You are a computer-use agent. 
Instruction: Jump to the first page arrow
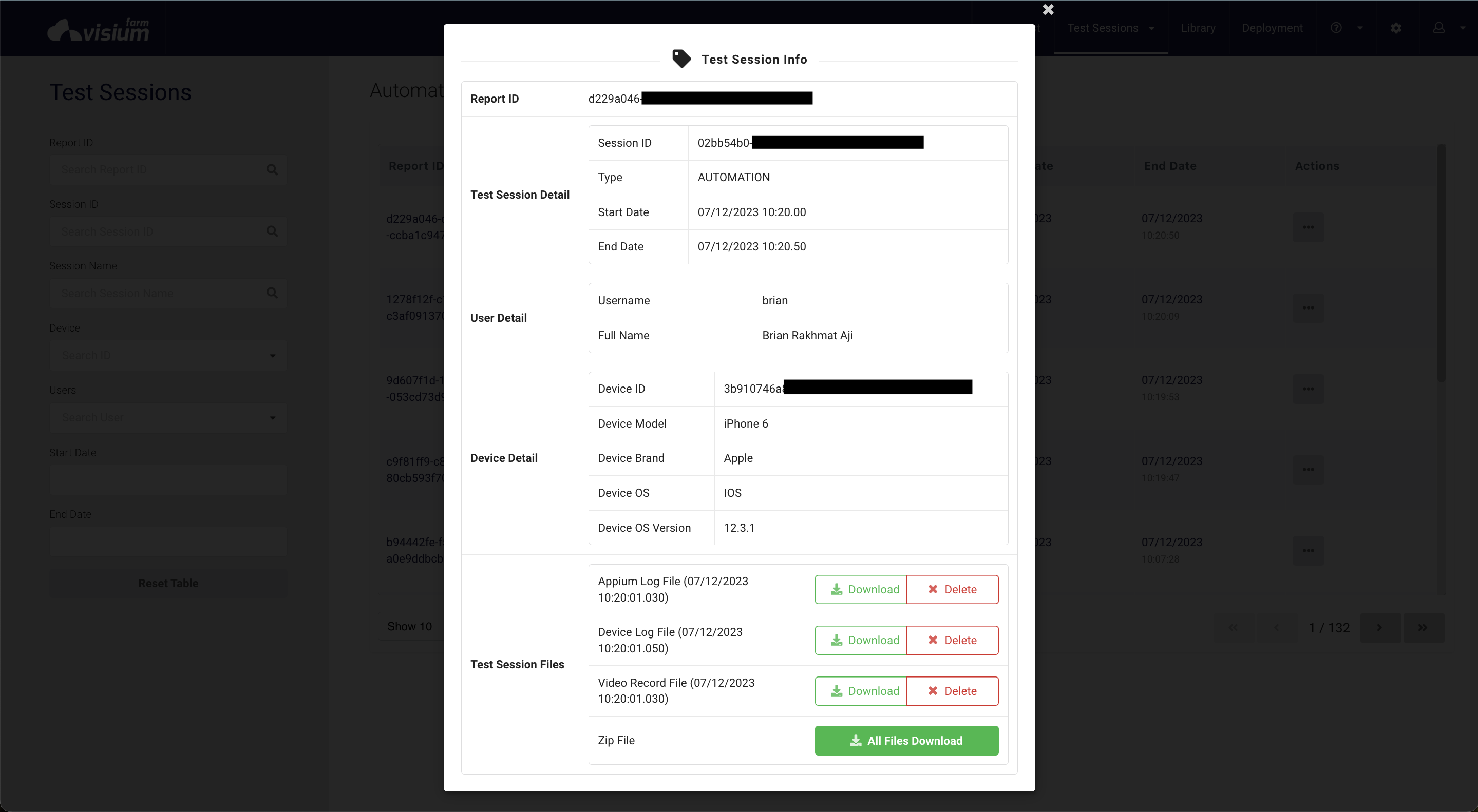click(1234, 627)
